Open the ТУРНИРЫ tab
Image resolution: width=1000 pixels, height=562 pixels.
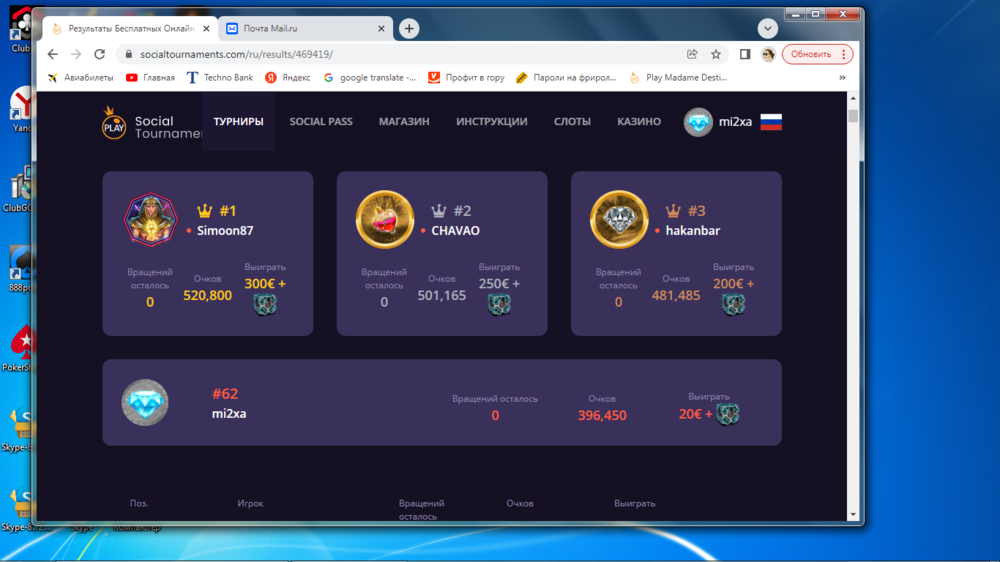(x=238, y=122)
